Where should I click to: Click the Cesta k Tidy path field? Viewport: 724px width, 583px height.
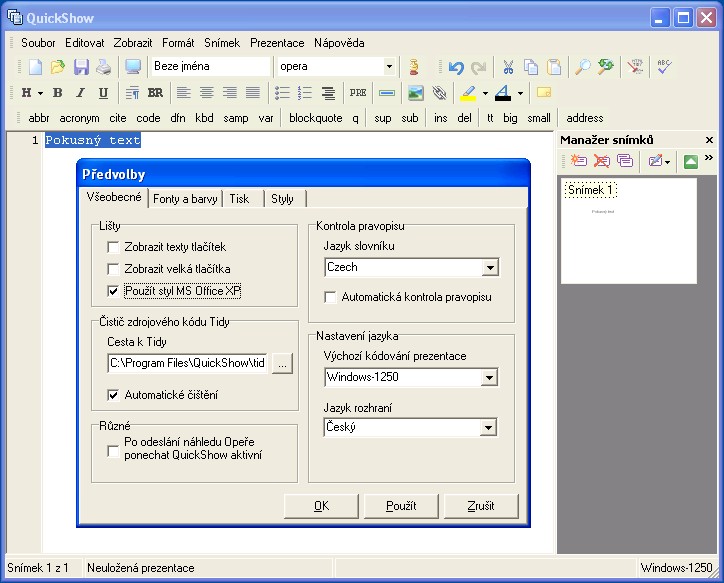point(187,363)
